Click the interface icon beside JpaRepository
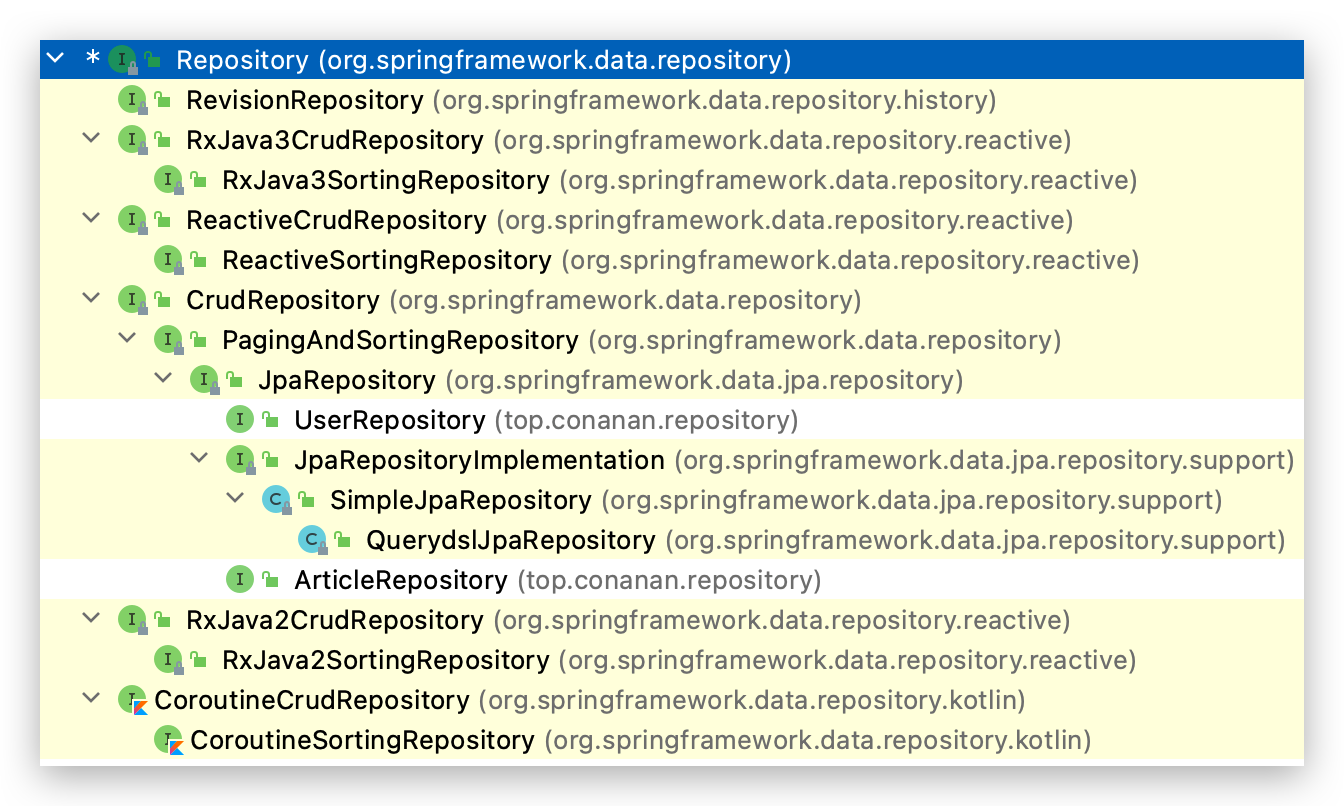Viewport: 1344px width, 806px height. tap(203, 380)
